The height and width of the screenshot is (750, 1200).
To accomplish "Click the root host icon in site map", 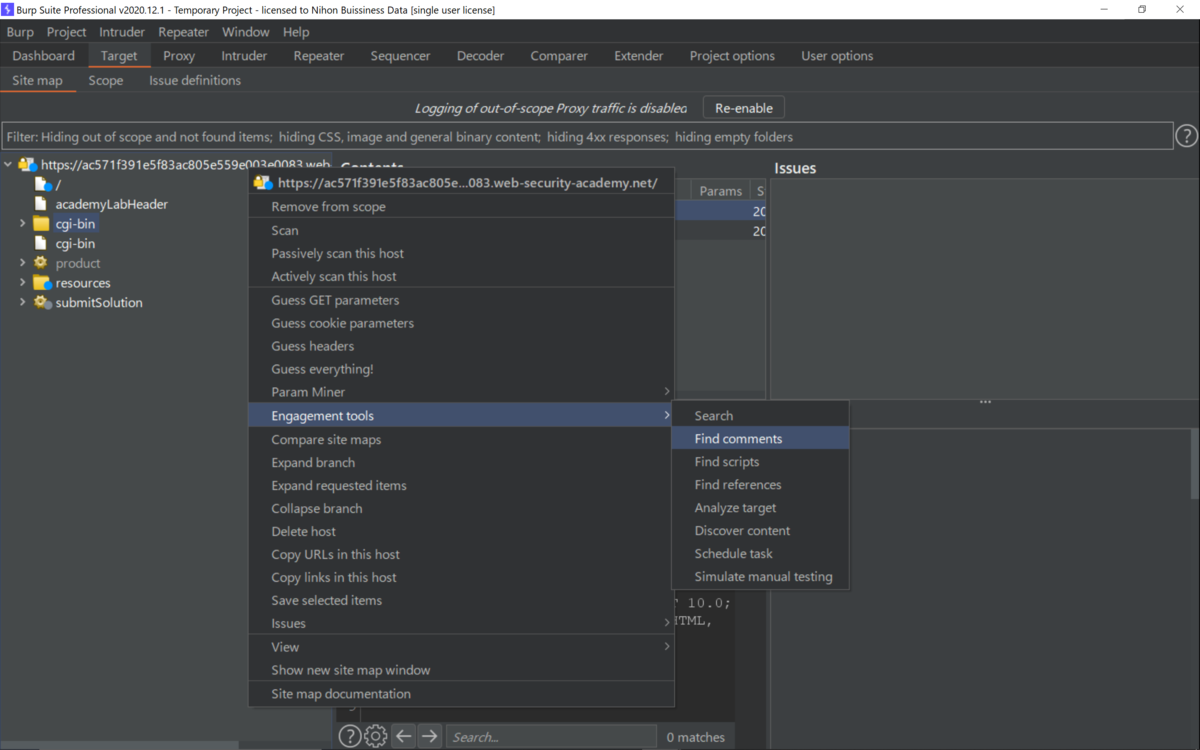I will tap(27, 165).
